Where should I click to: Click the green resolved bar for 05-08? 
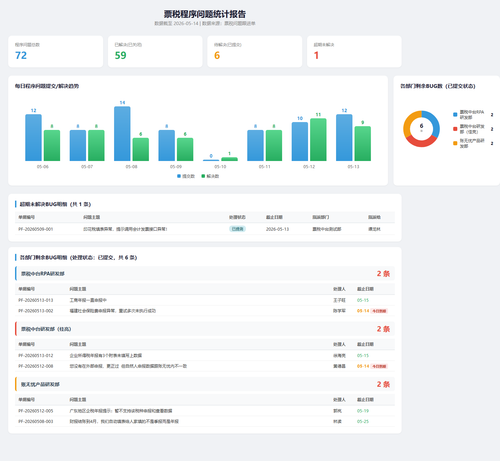coord(141,149)
